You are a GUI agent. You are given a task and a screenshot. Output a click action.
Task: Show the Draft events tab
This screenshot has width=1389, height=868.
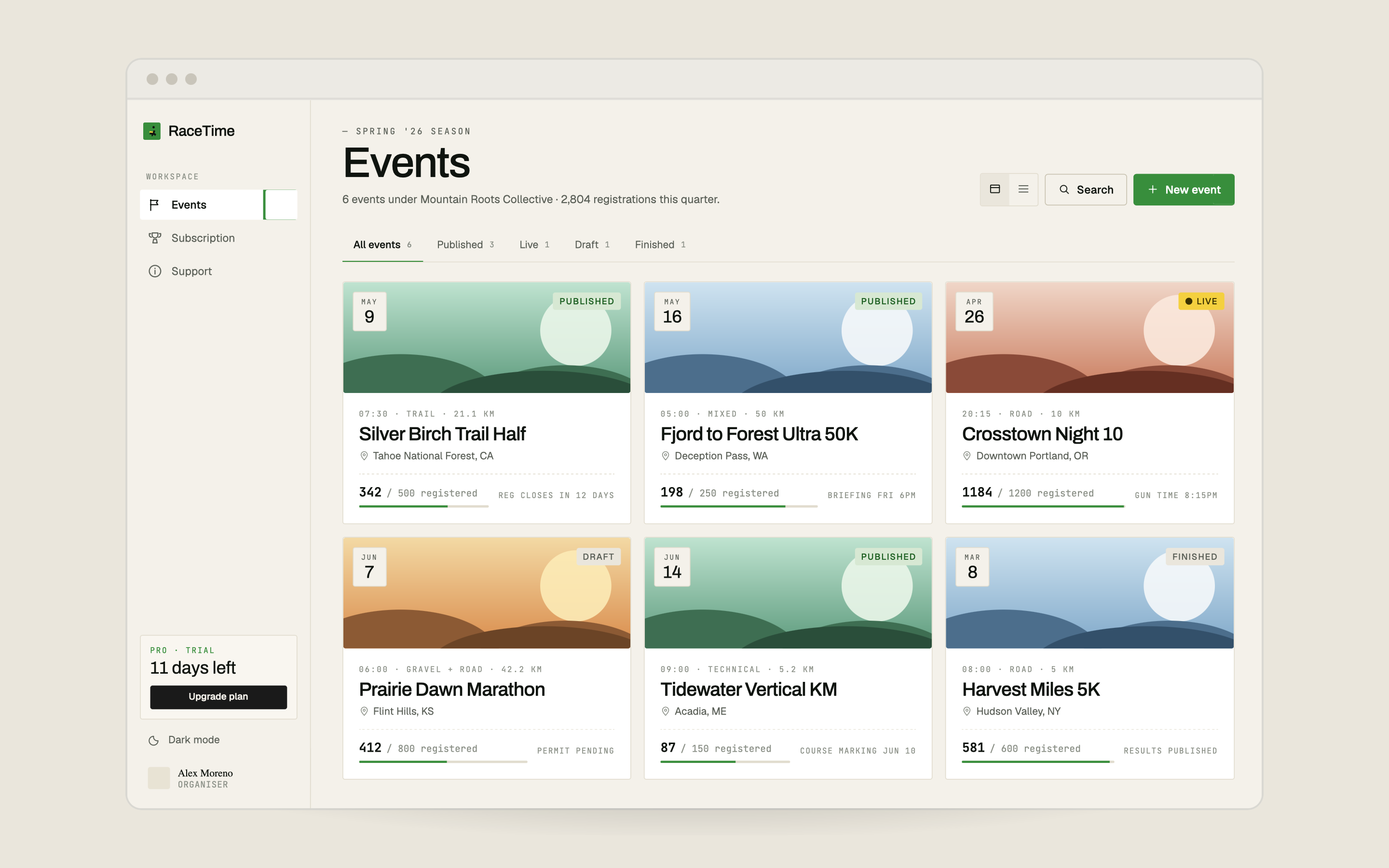592,244
